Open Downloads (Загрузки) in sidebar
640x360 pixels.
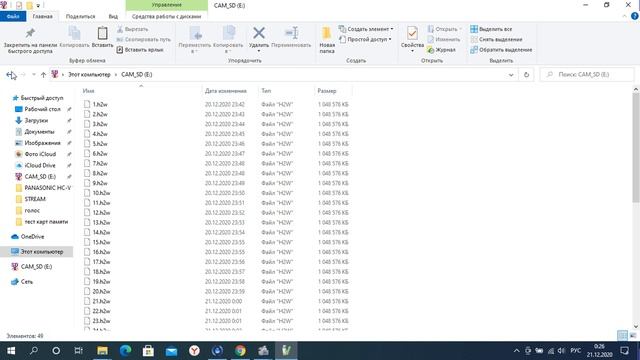[31, 120]
